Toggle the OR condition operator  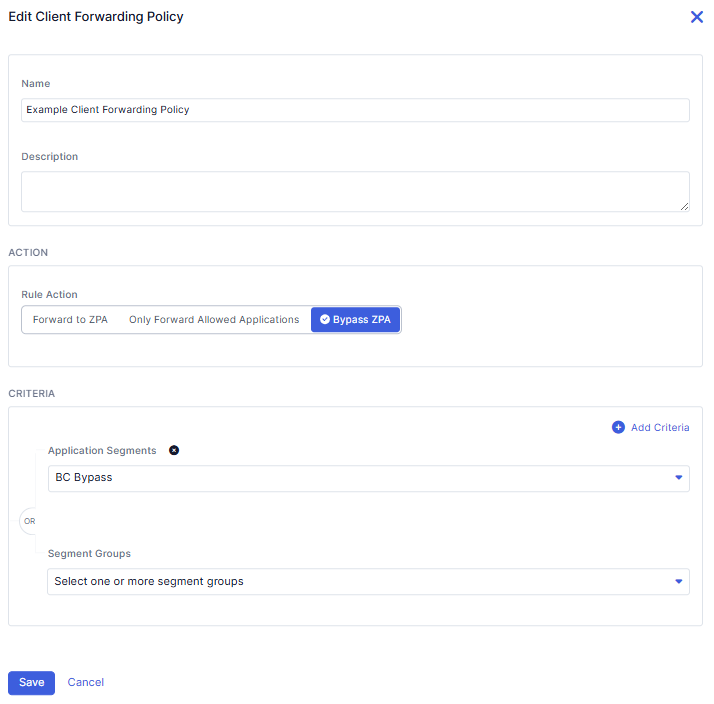30,521
